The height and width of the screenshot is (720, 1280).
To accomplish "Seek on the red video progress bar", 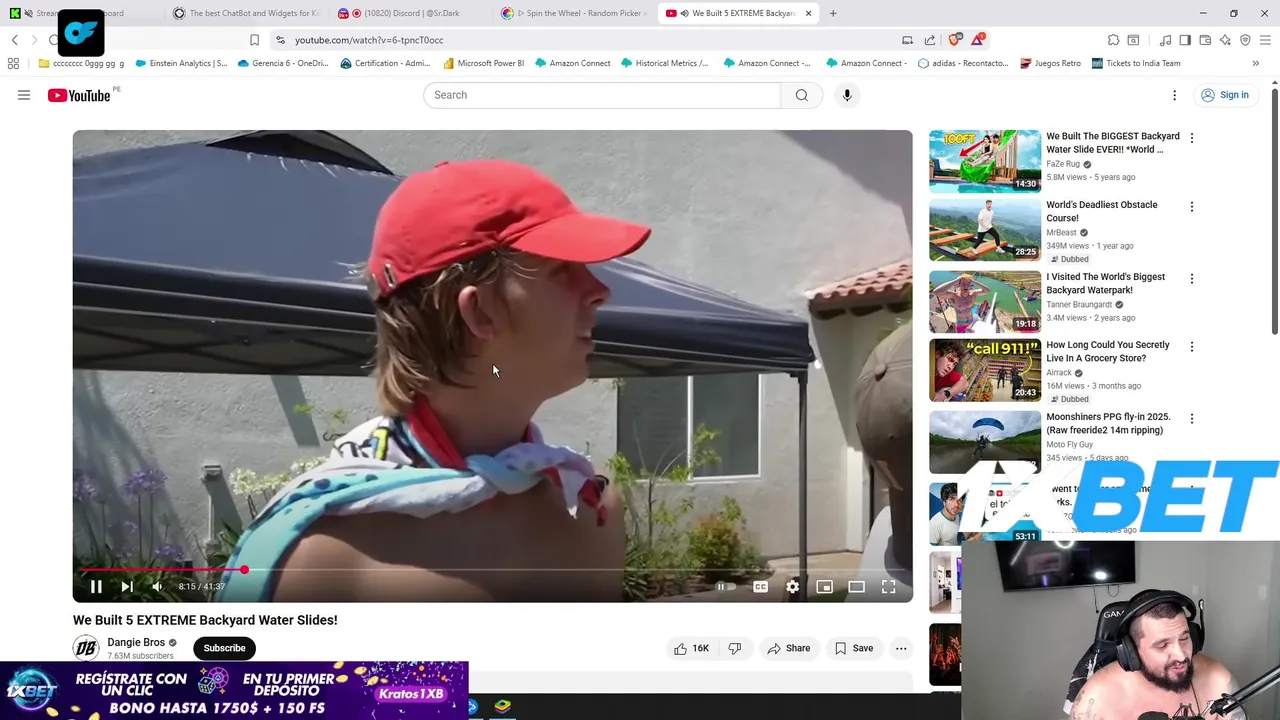I will [492, 570].
